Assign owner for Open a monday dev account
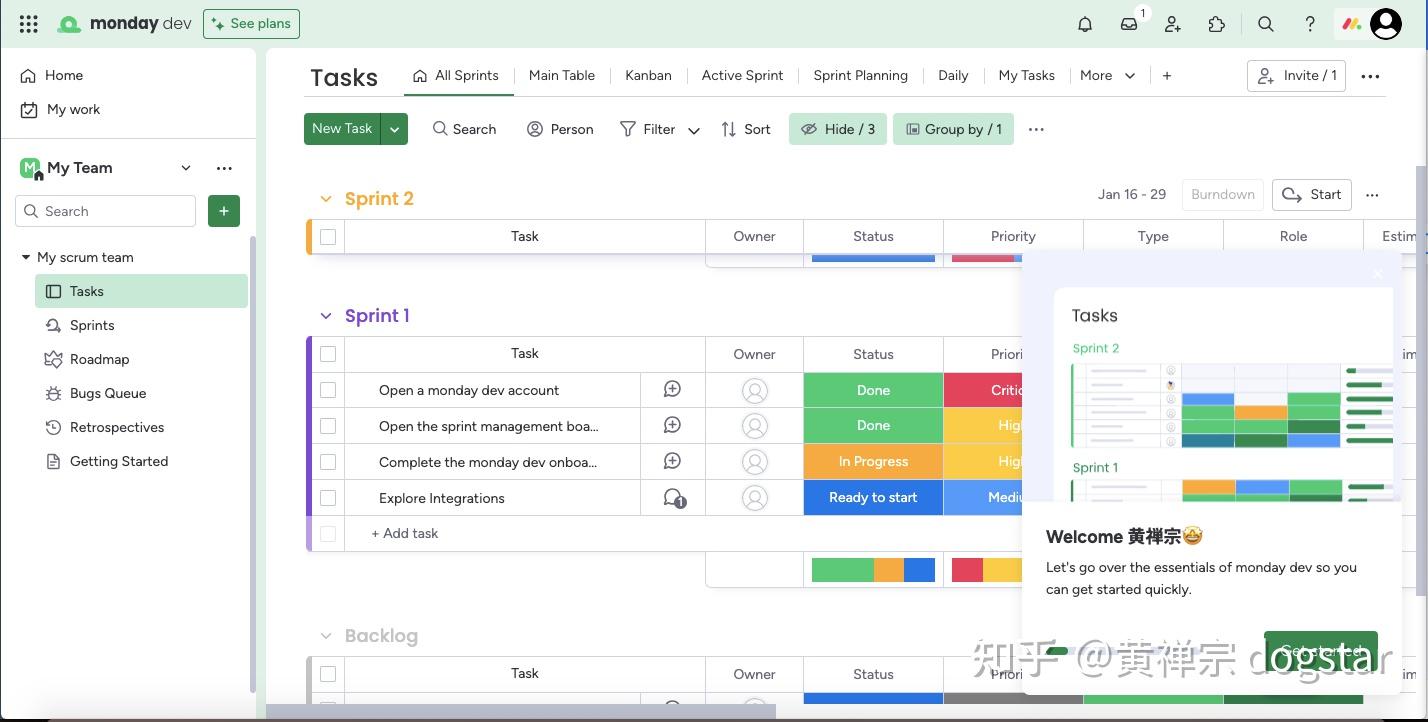Image resolution: width=1428 pixels, height=722 pixels. coord(755,391)
